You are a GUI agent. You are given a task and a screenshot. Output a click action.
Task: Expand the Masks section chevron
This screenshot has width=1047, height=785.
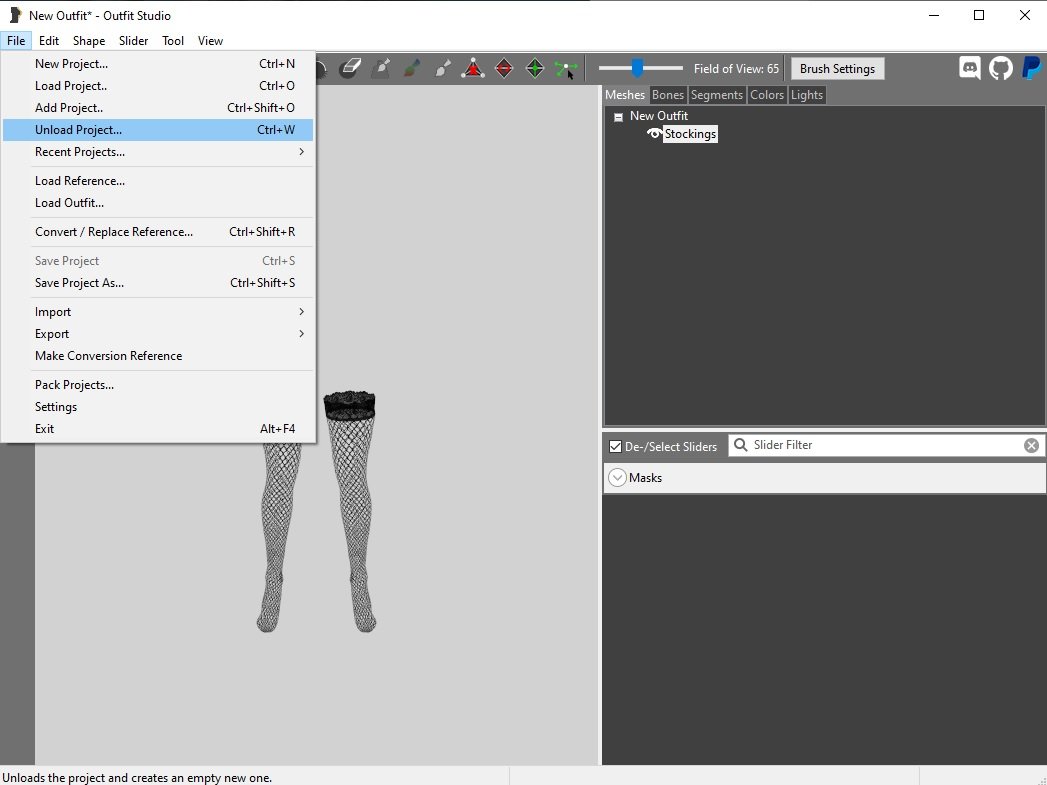click(x=617, y=478)
